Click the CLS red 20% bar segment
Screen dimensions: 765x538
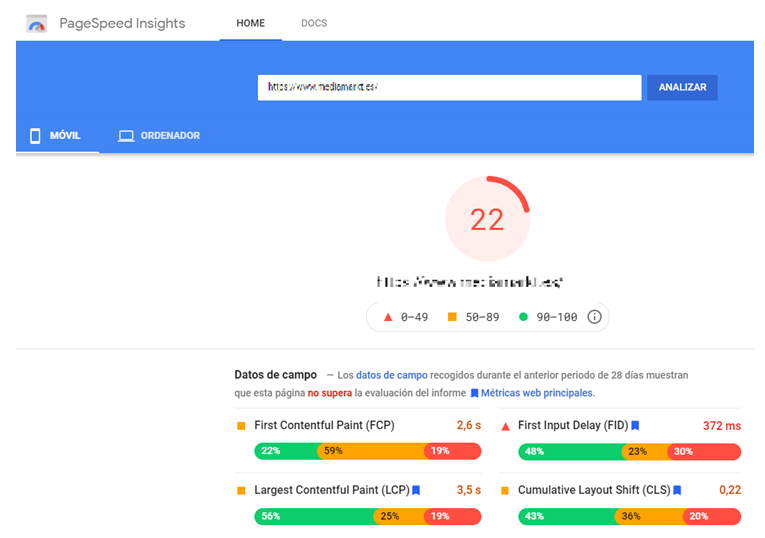click(712, 516)
